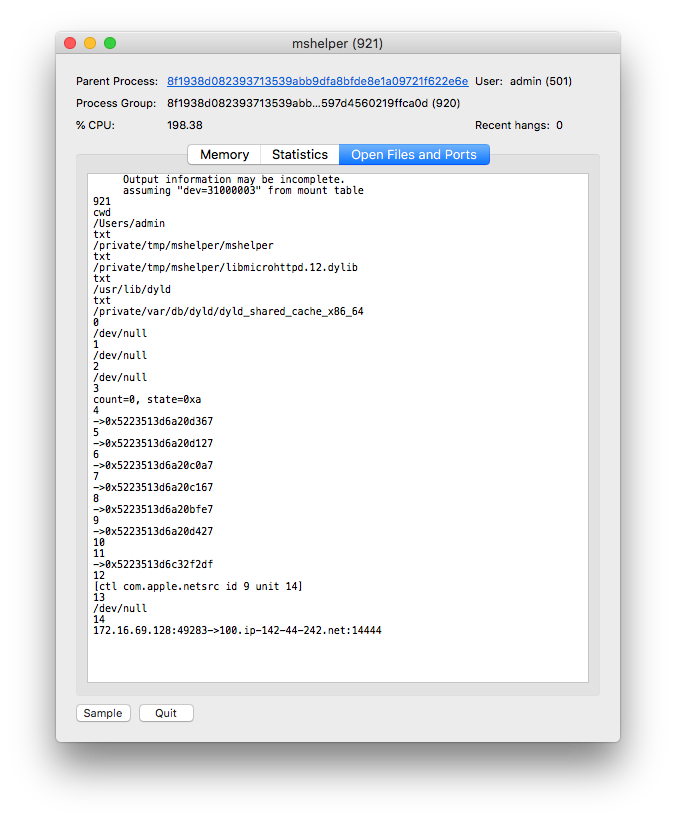This screenshot has width=676, height=822.
Task: Click the line /usr/lib/dyld
Action: [132, 289]
